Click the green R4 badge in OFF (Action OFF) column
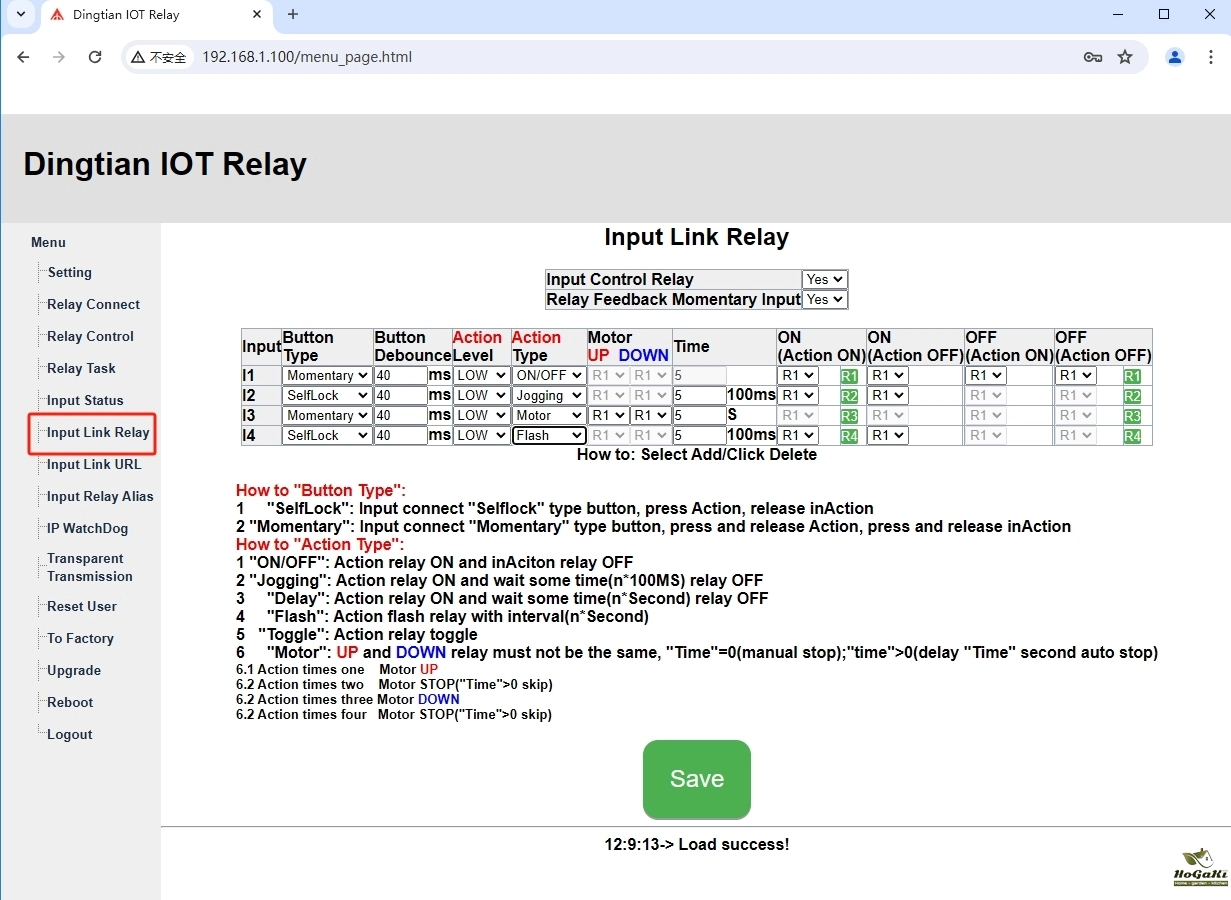This screenshot has height=900, width=1231. [x=1132, y=436]
